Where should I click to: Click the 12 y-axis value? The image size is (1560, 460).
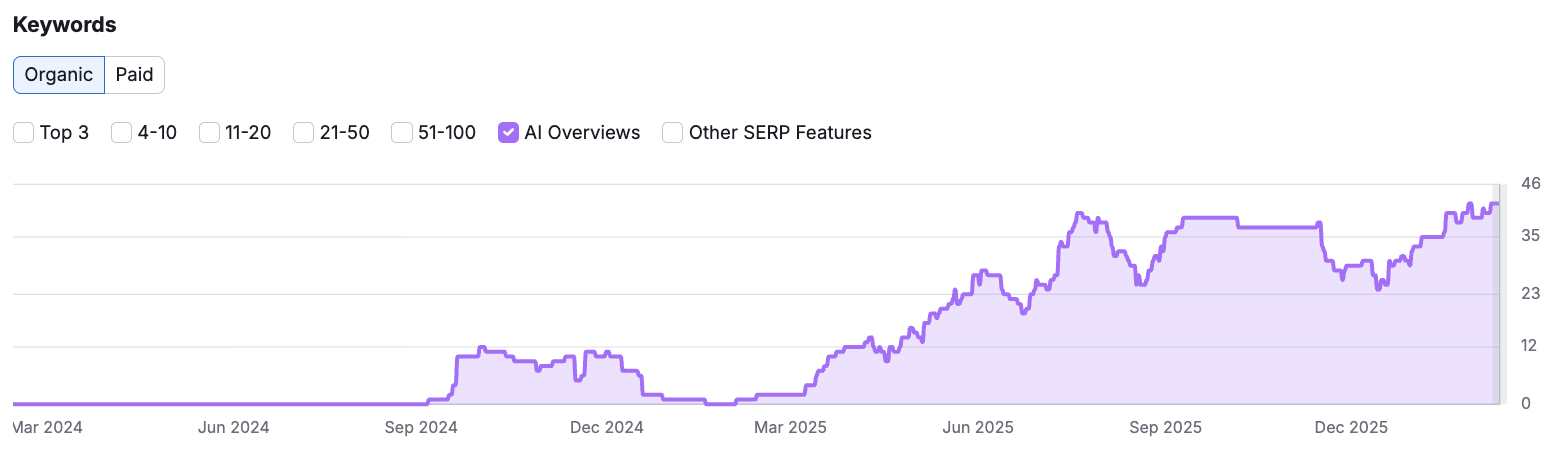[1530, 346]
